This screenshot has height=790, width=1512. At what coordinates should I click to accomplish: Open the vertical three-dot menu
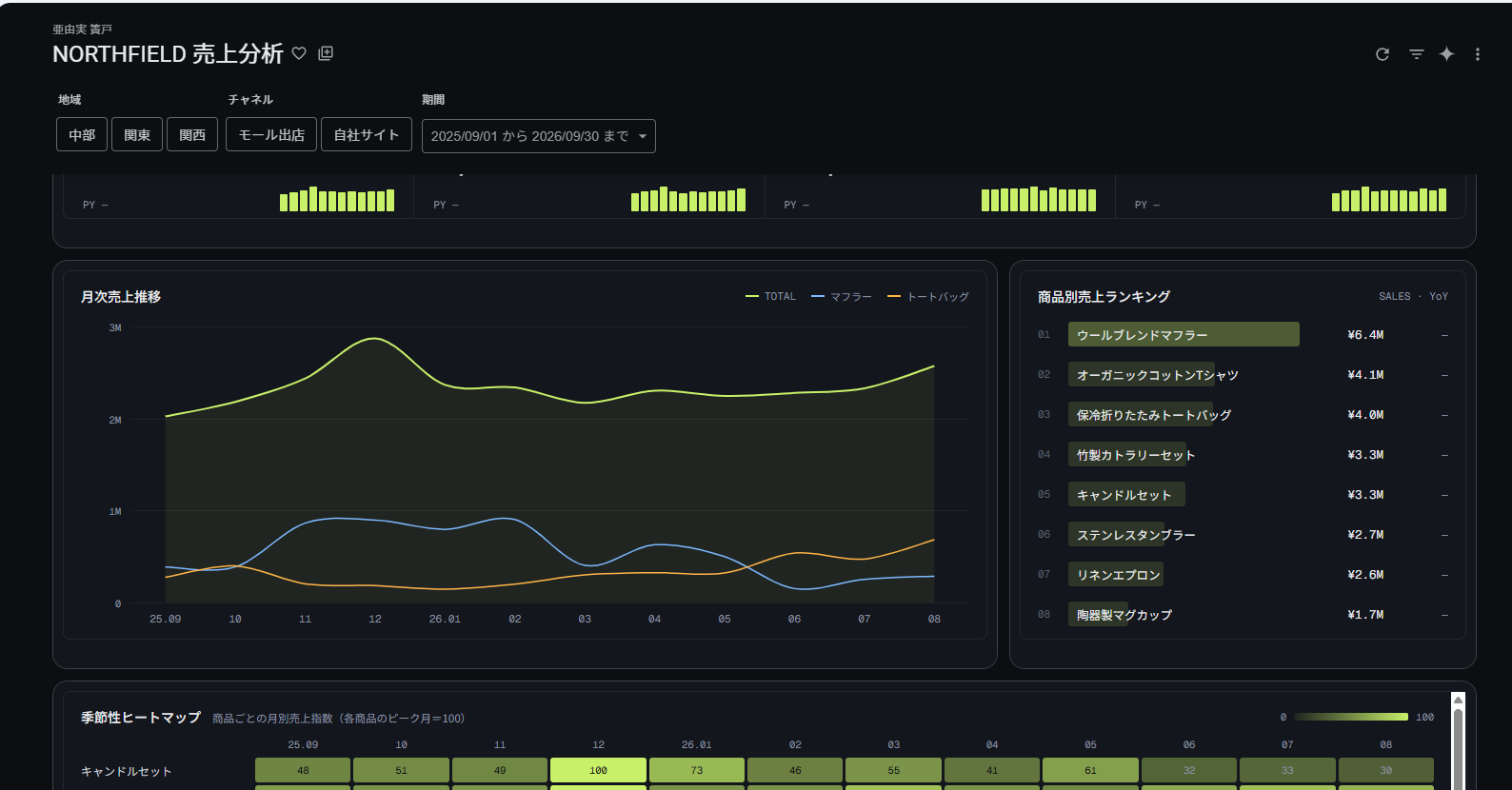(x=1478, y=54)
